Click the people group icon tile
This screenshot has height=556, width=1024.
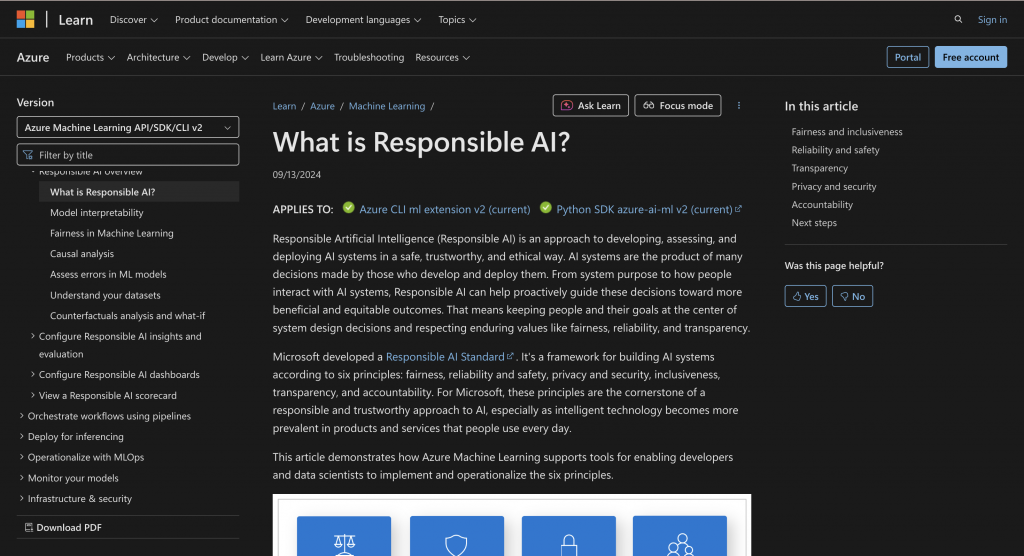click(680, 536)
